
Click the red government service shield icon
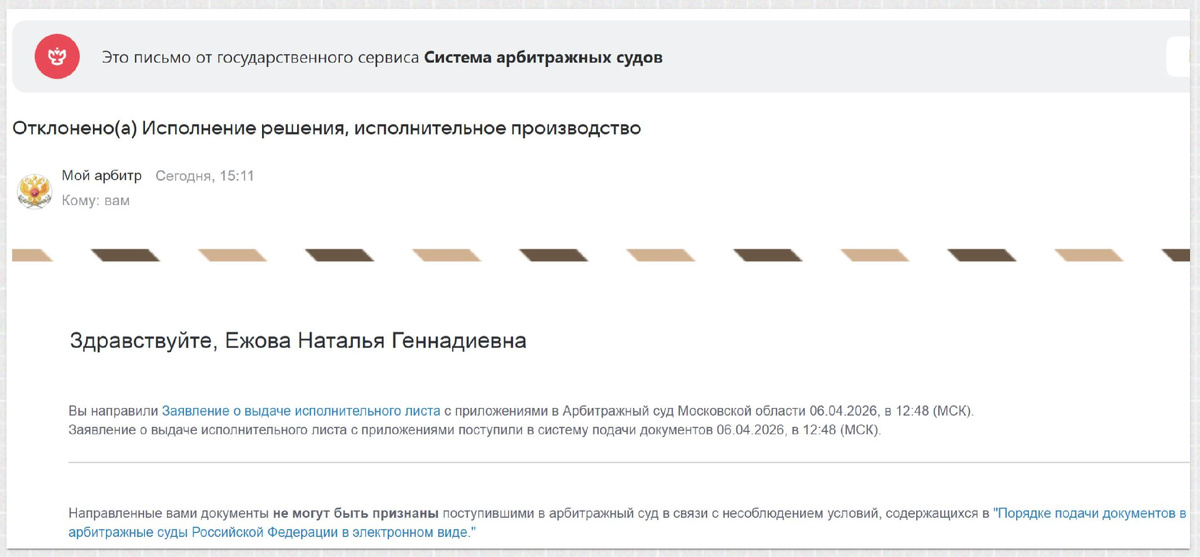57,58
